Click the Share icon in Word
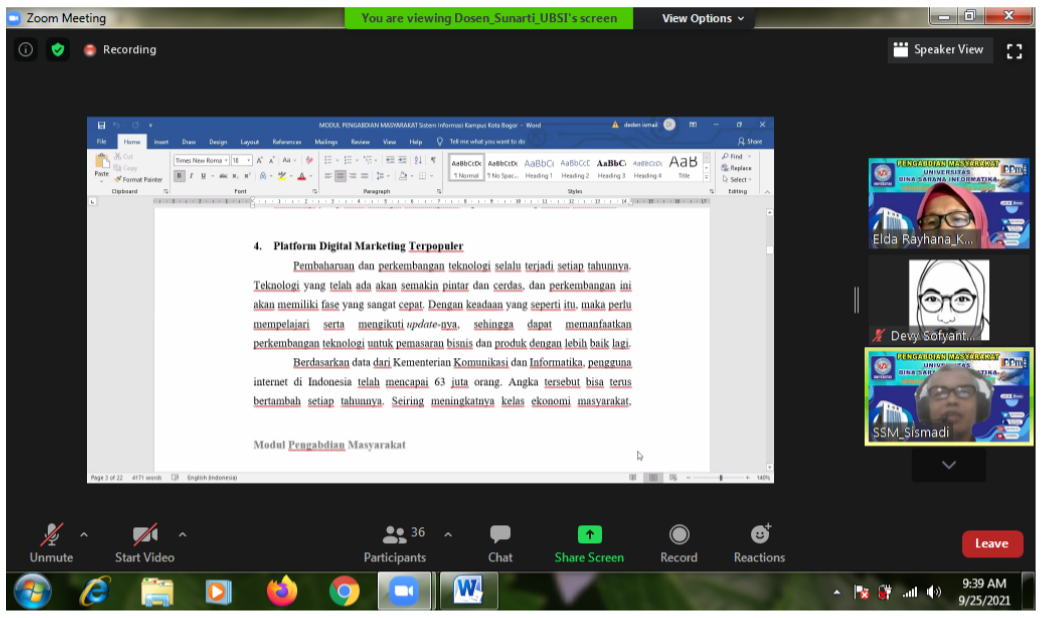1042x618 pixels. point(750,142)
